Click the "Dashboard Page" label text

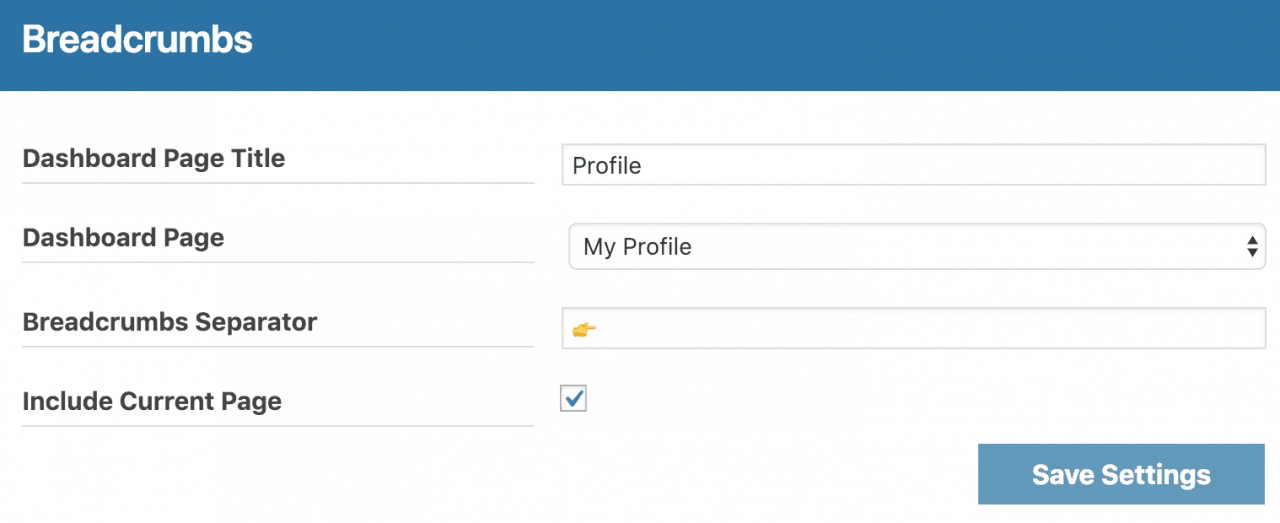pyautogui.click(x=123, y=238)
